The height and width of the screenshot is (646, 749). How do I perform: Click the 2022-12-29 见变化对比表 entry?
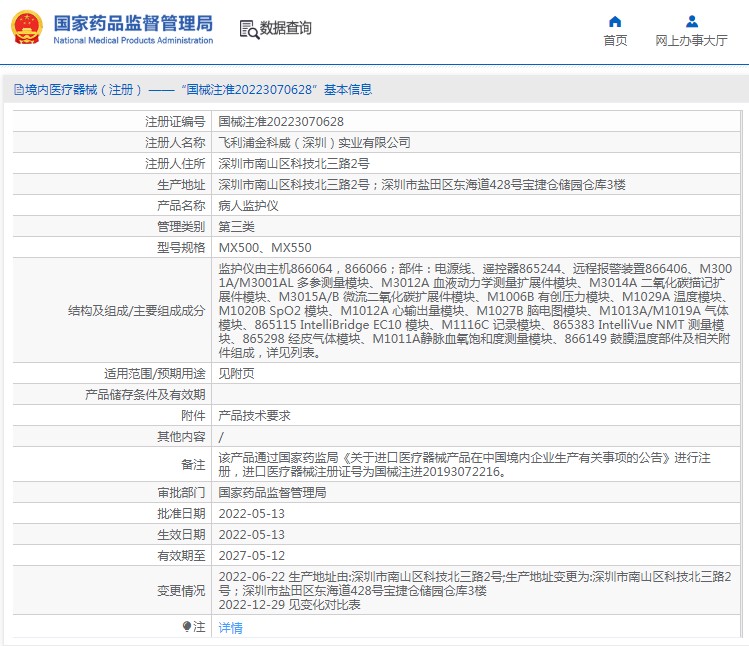(289, 605)
